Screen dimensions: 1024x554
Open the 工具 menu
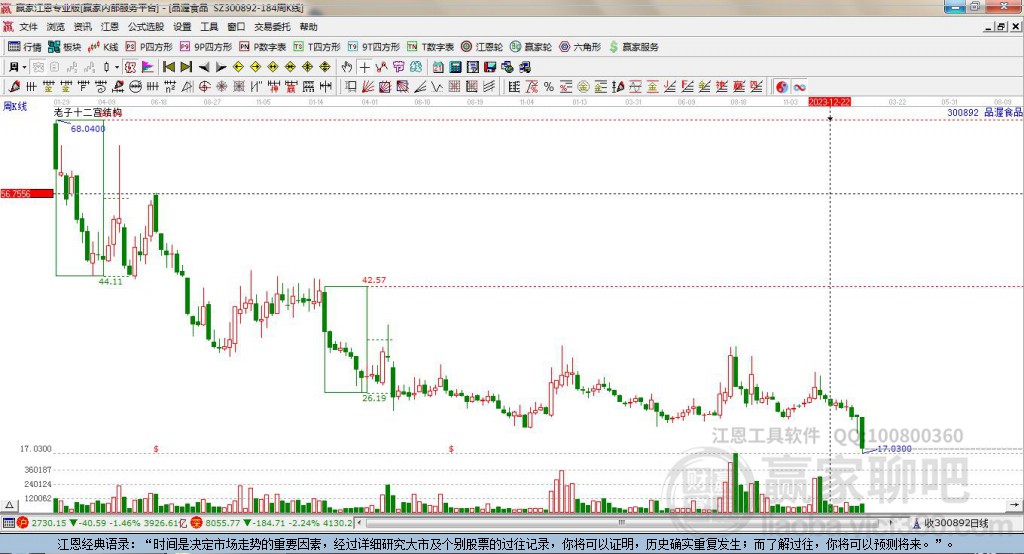click(x=209, y=27)
